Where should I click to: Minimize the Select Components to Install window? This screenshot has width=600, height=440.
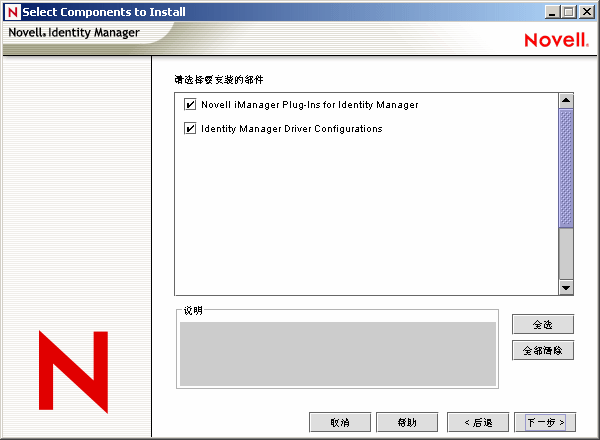(552, 12)
